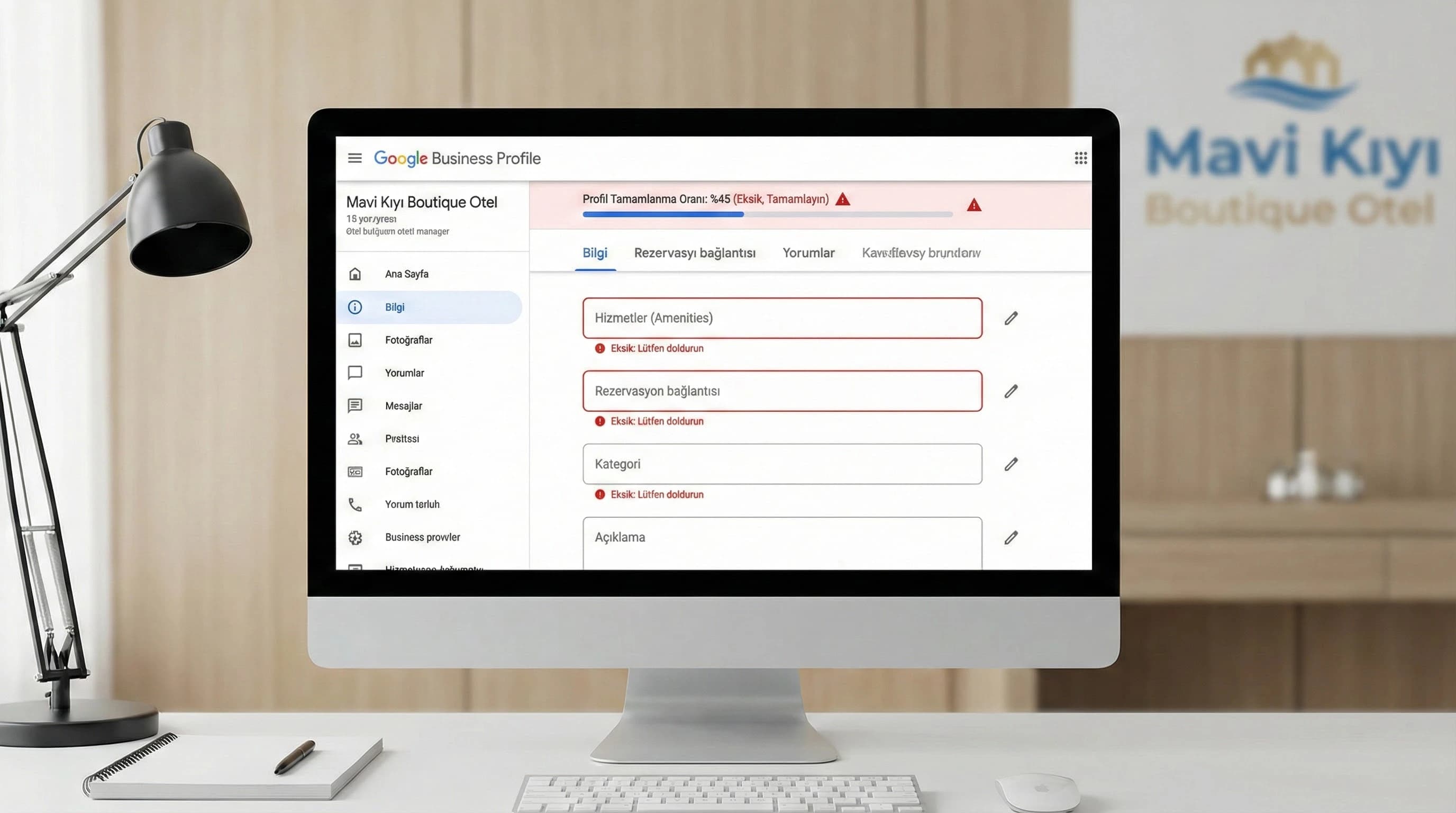
Task: Click the warning triangle in the banner
Action: click(973, 205)
